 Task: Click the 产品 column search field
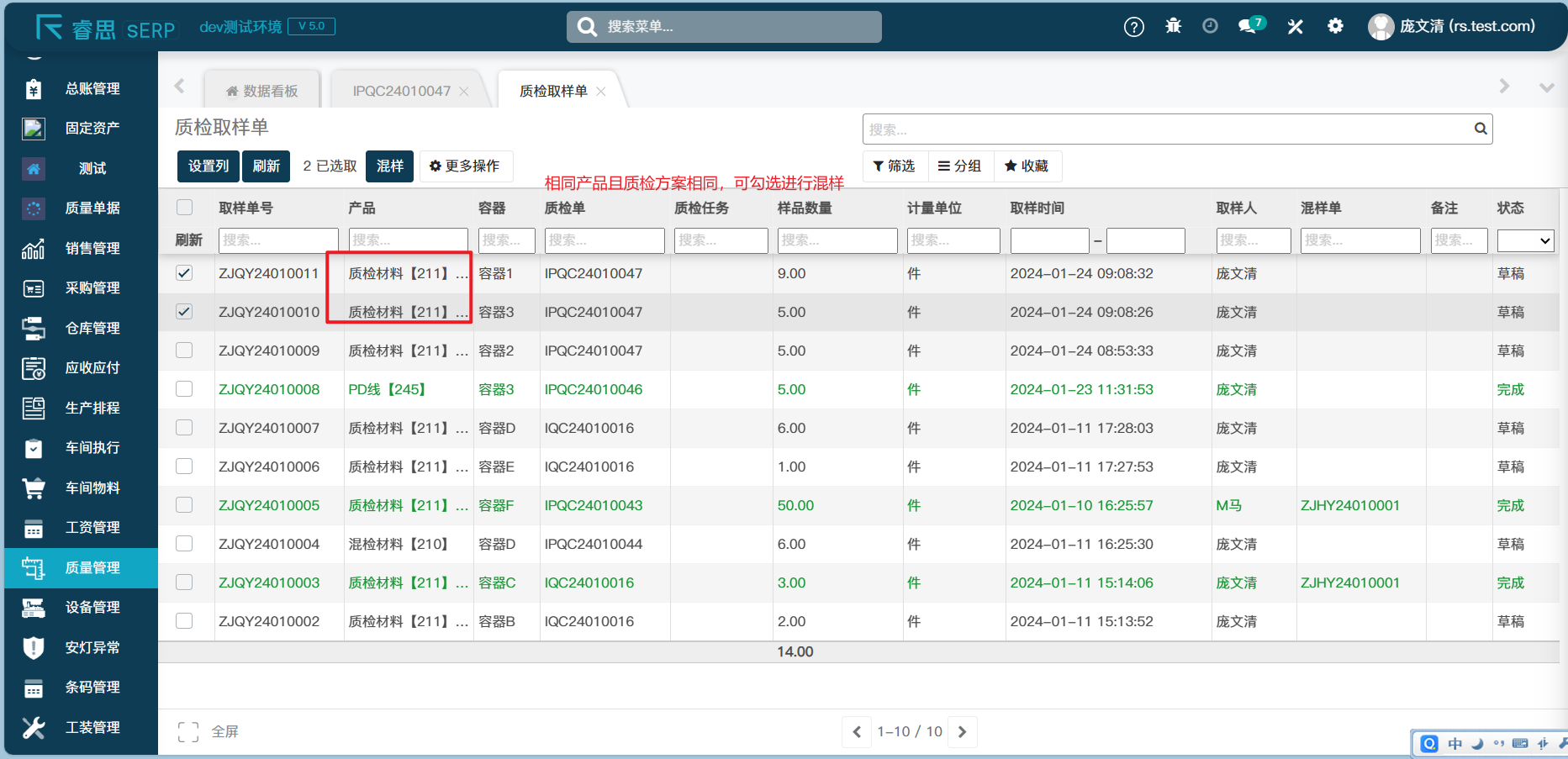pyautogui.click(x=408, y=240)
